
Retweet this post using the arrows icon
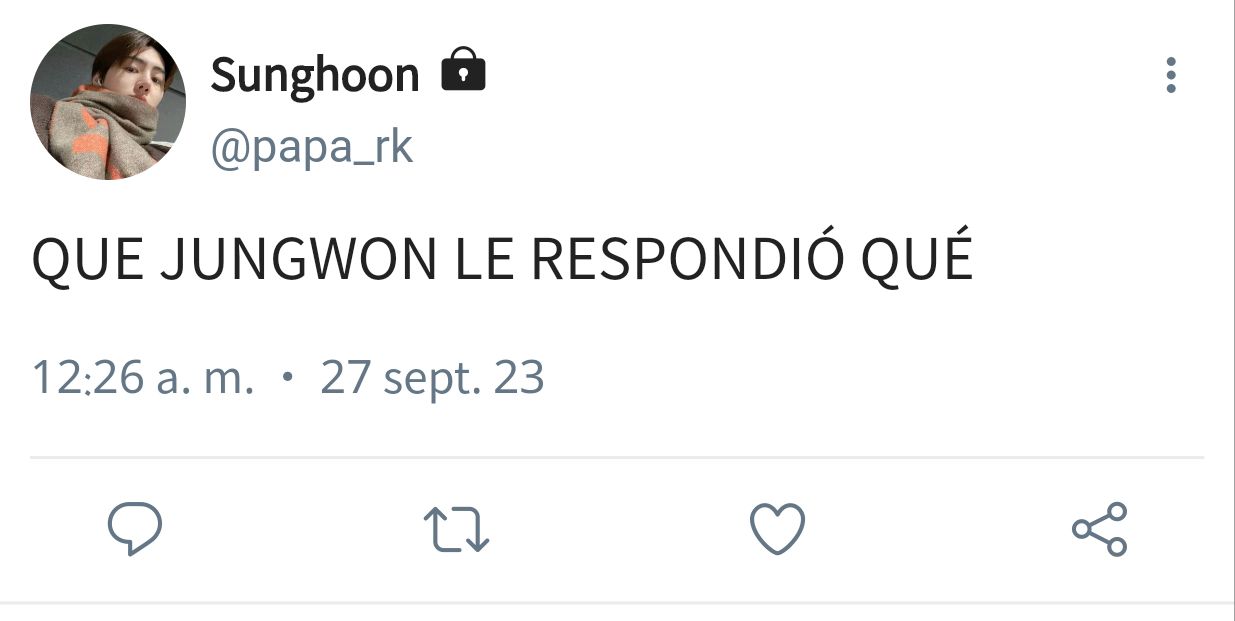(x=456, y=529)
